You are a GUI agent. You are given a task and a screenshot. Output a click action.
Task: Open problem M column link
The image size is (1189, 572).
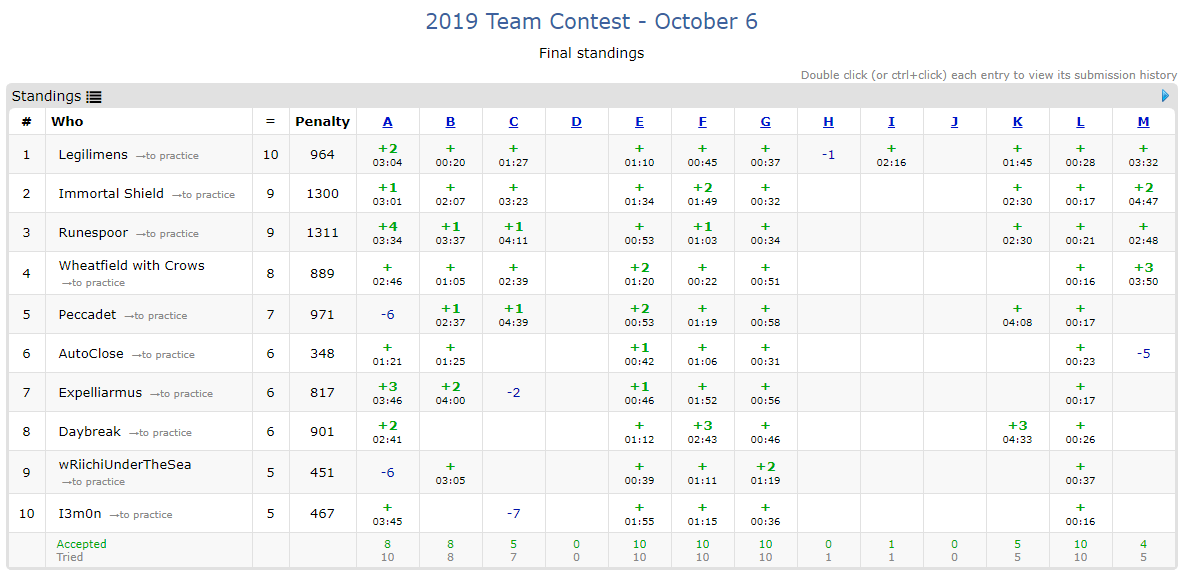pos(1143,122)
